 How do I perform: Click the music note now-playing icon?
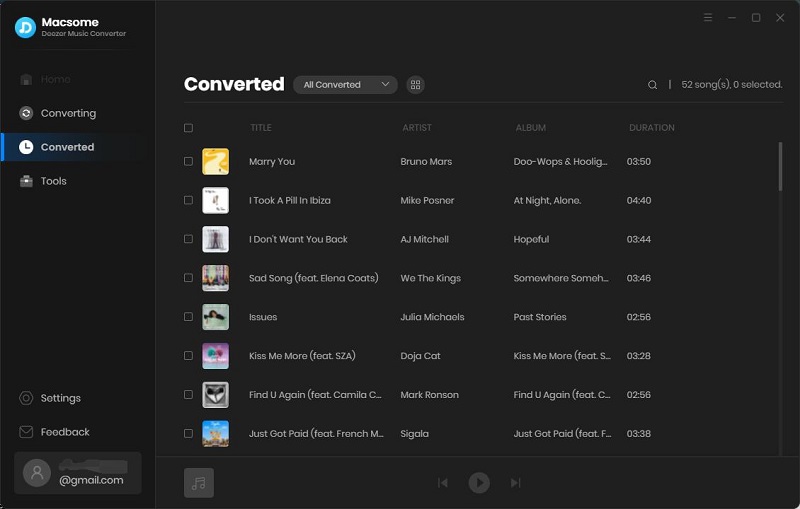tap(199, 483)
